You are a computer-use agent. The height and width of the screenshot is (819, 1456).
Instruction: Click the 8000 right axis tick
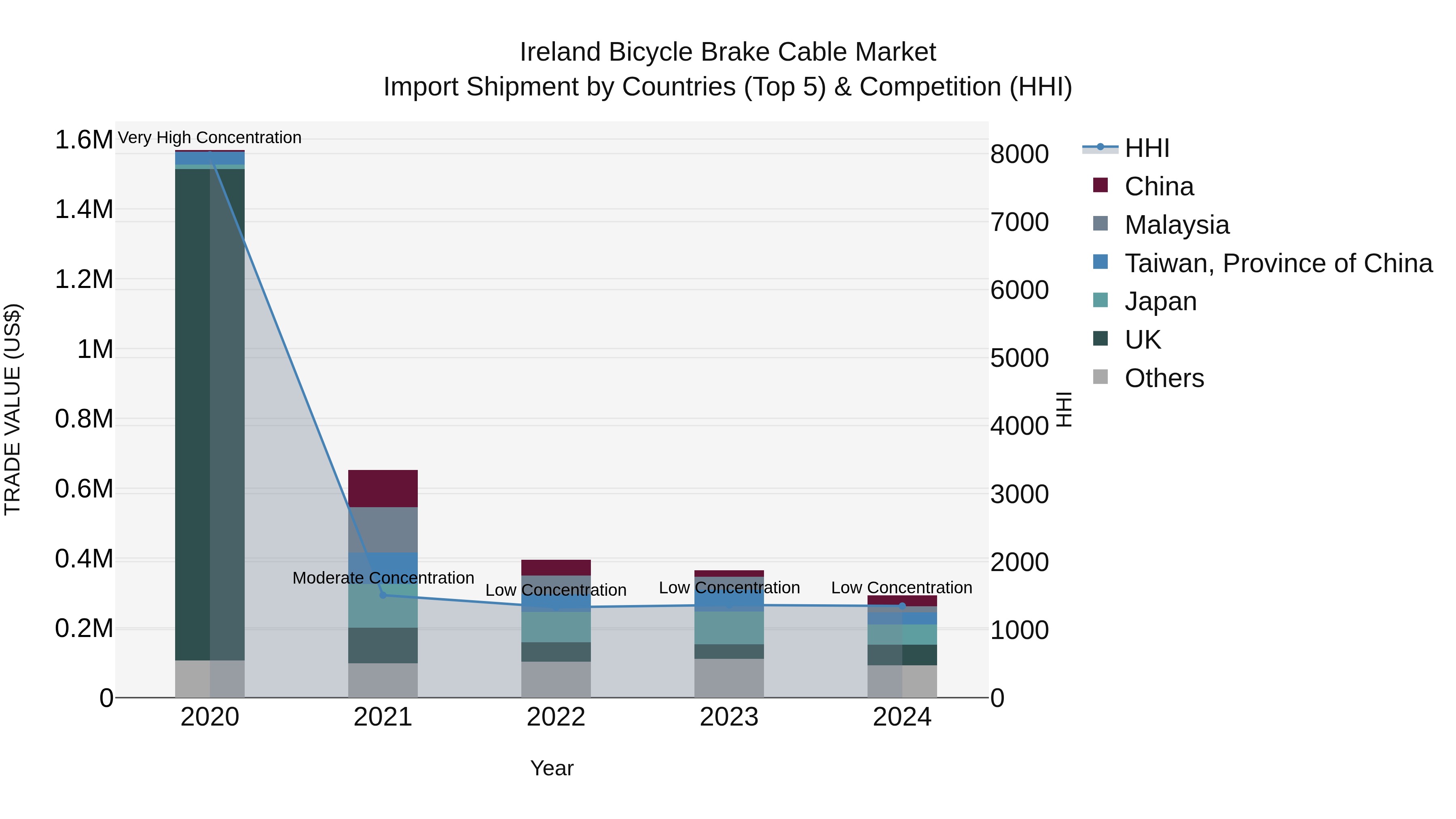1020,154
